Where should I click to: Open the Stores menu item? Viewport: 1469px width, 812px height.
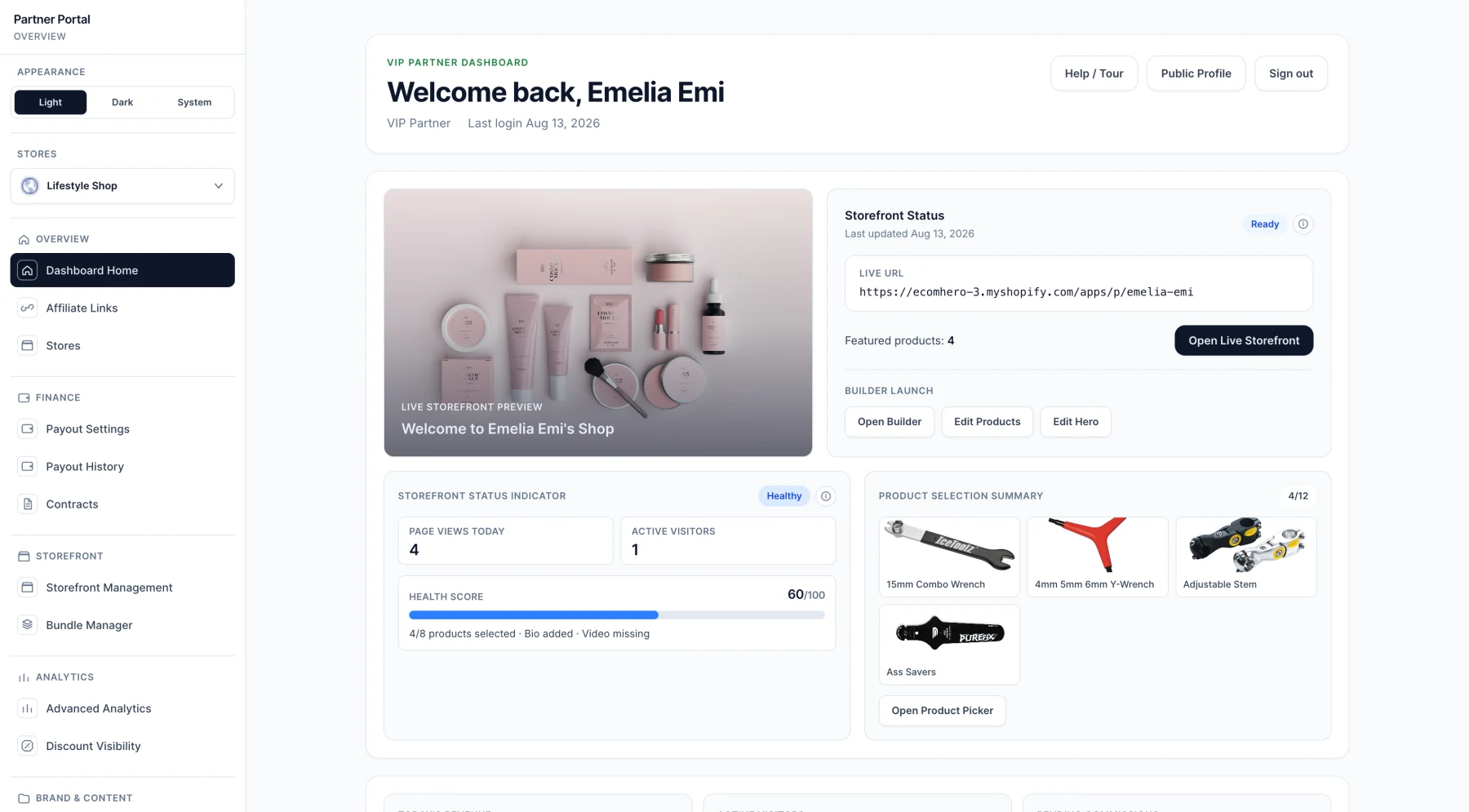pos(122,345)
